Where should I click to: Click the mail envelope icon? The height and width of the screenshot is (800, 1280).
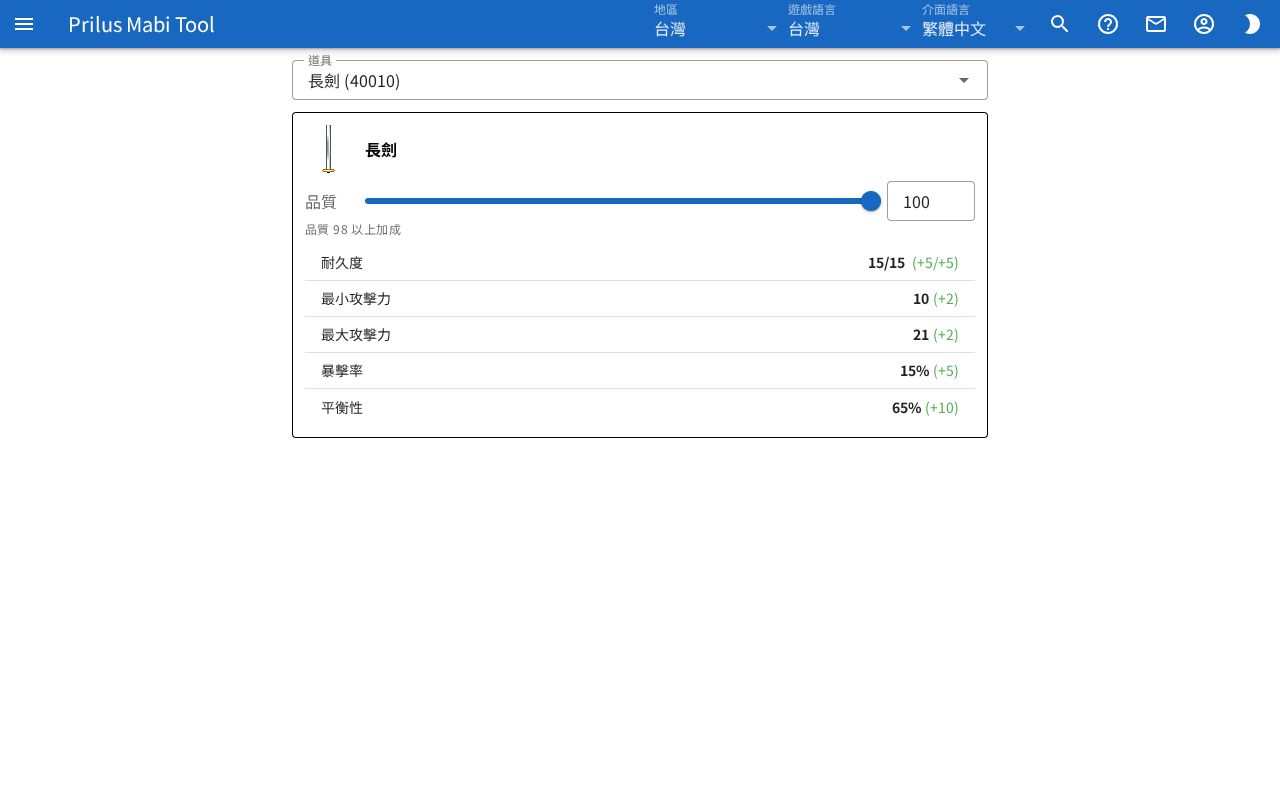click(x=1156, y=24)
